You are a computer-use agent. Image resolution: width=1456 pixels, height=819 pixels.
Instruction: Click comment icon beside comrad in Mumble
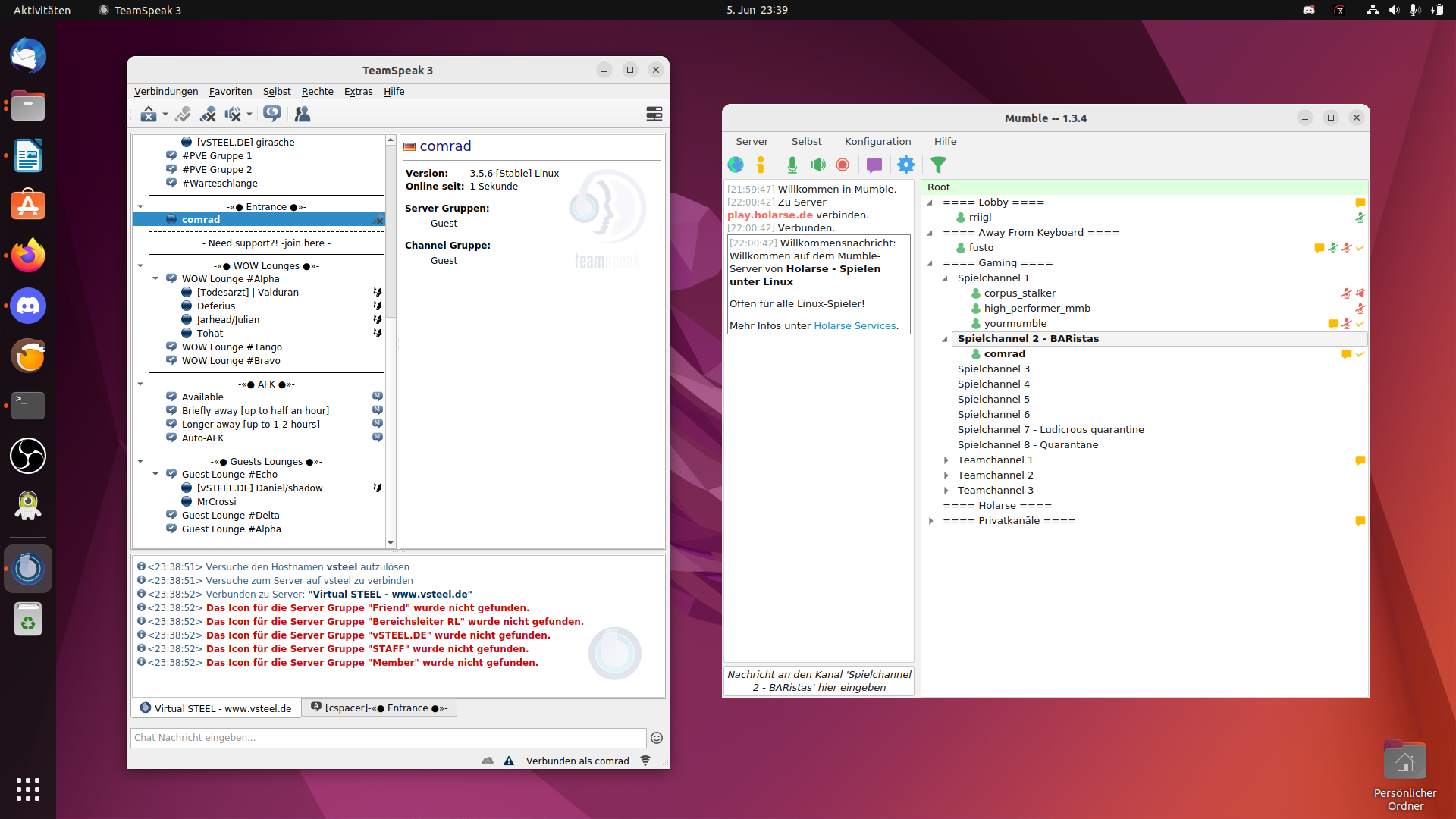[x=1347, y=354]
